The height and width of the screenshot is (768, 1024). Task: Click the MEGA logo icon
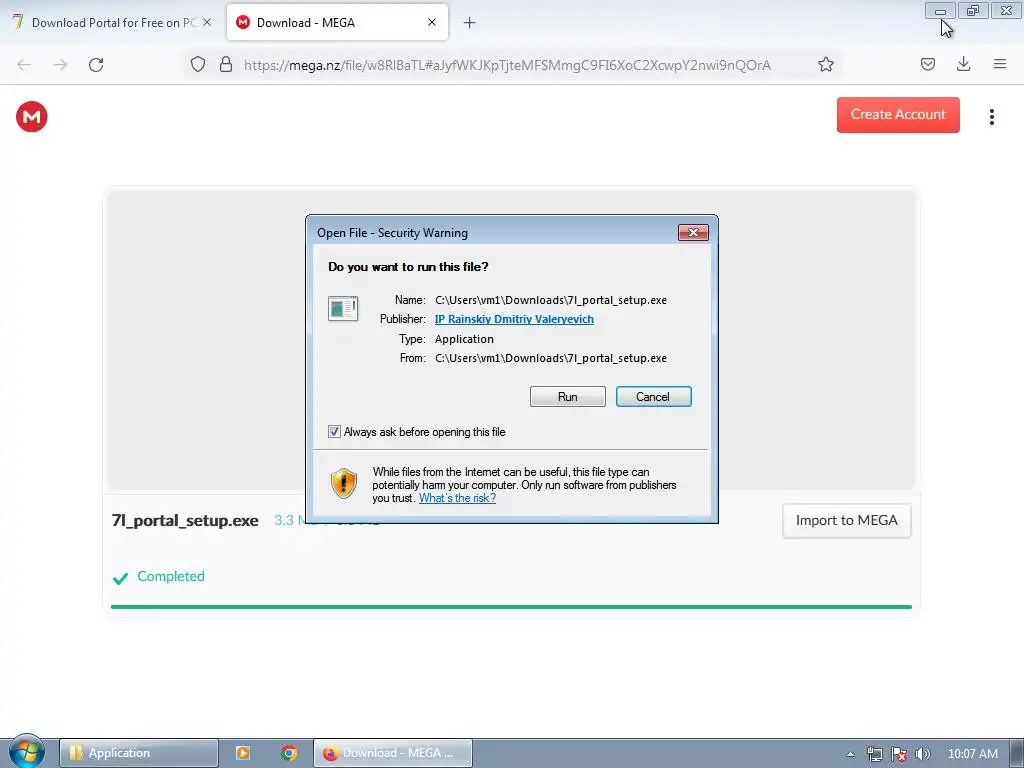[31, 117]
